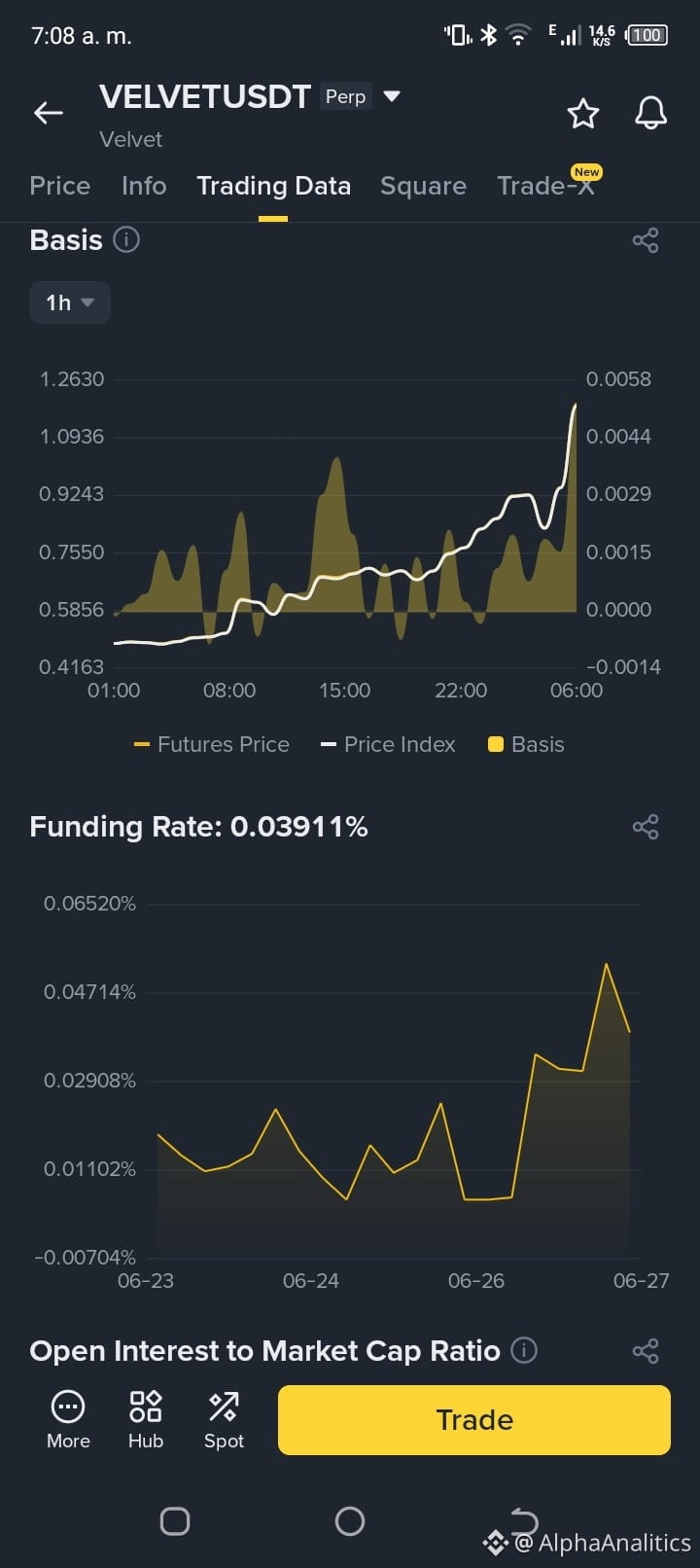Tap the yellow Trade button
Screen dimensions: 700x1568
(x=474, y=1420)
